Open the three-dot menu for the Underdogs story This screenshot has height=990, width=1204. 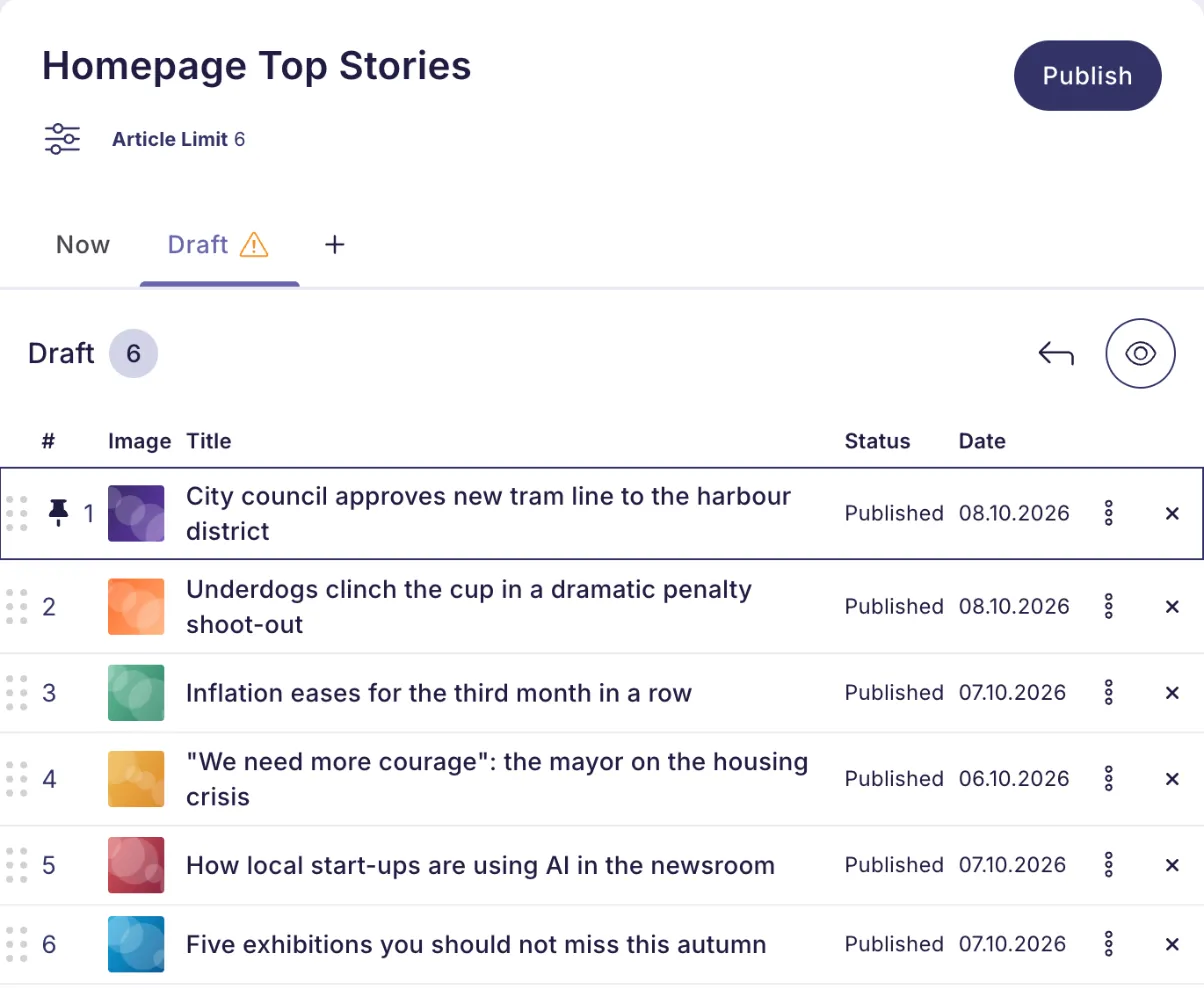click(1108, 607)
